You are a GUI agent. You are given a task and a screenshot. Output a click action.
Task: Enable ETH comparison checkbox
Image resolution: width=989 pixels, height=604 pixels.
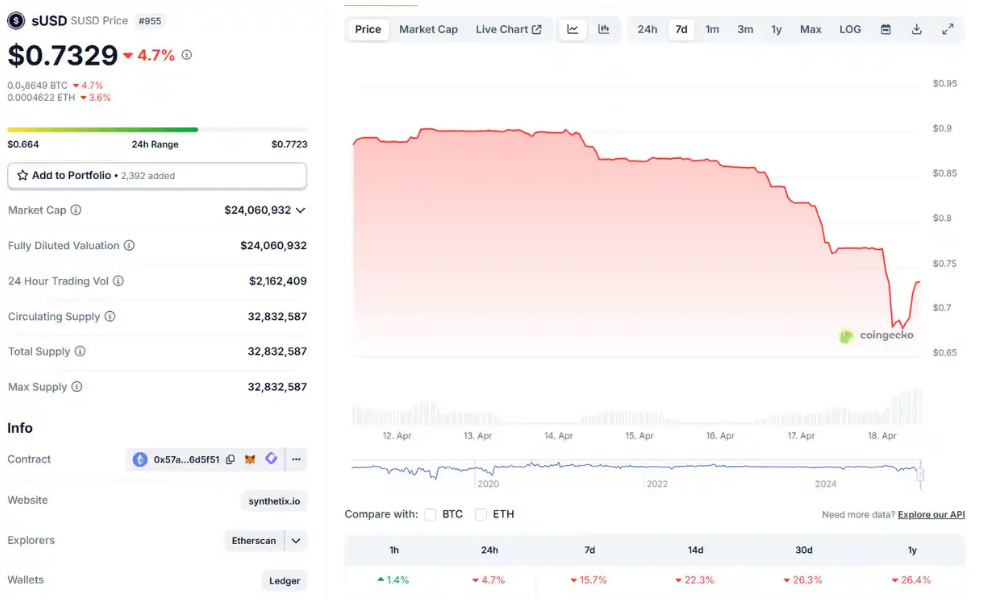[x=481, y=514]
